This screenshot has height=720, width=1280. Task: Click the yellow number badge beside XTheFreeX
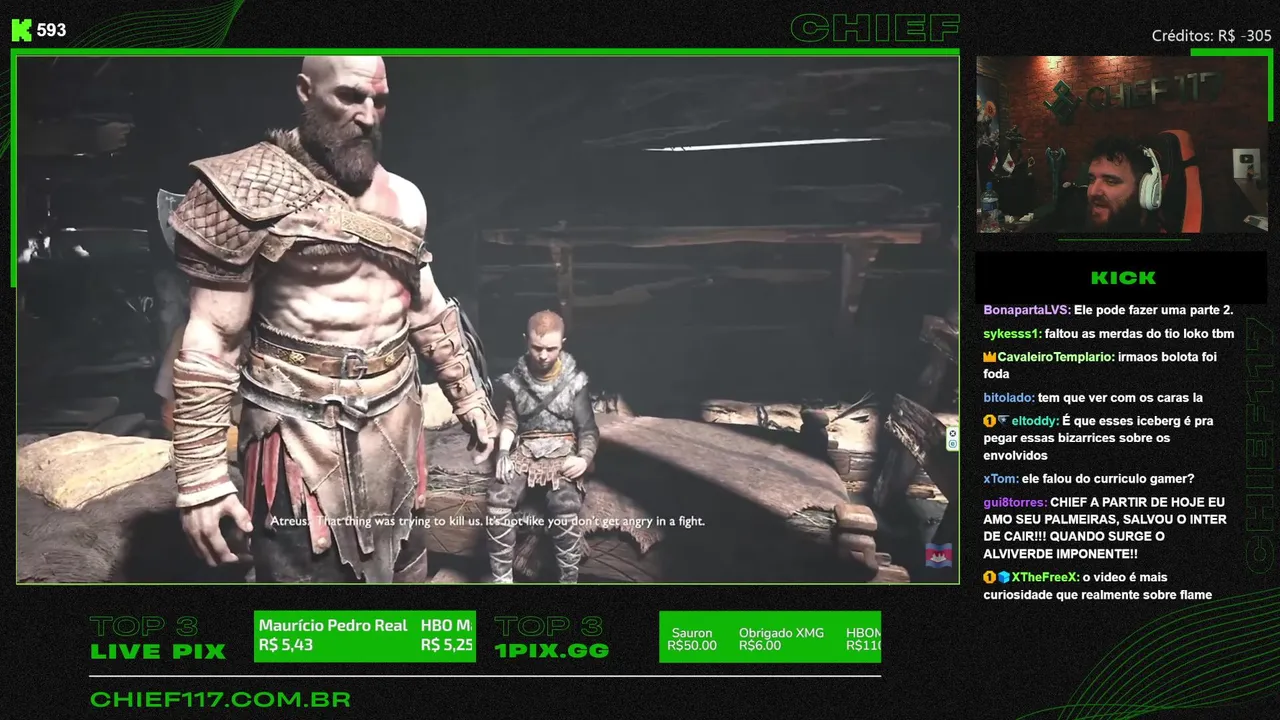[989, 577]
